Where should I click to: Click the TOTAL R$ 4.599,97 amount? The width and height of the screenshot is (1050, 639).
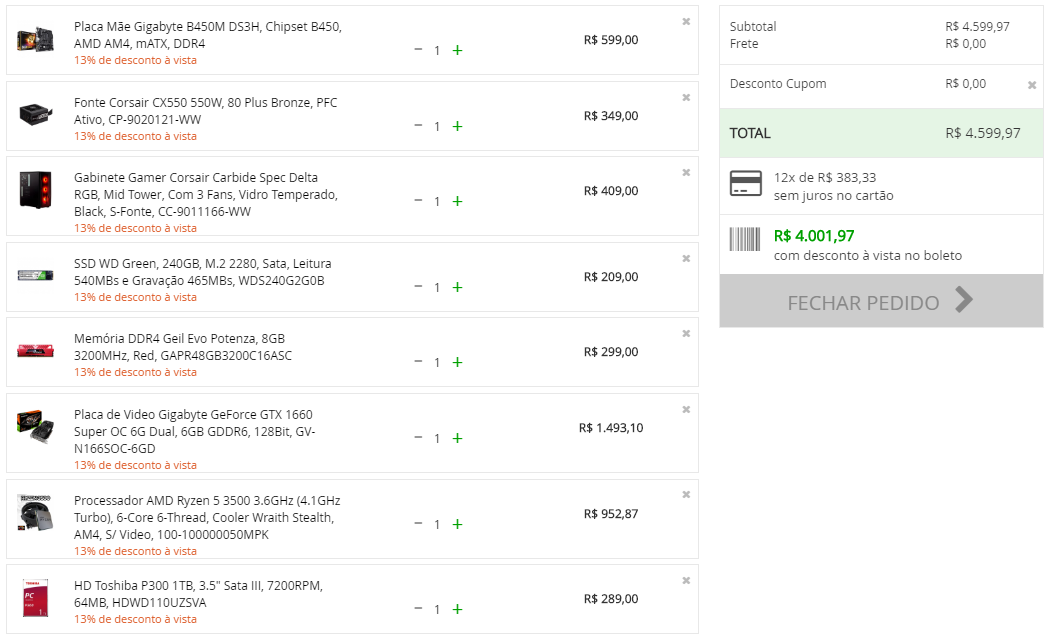(x=983, y=133)
